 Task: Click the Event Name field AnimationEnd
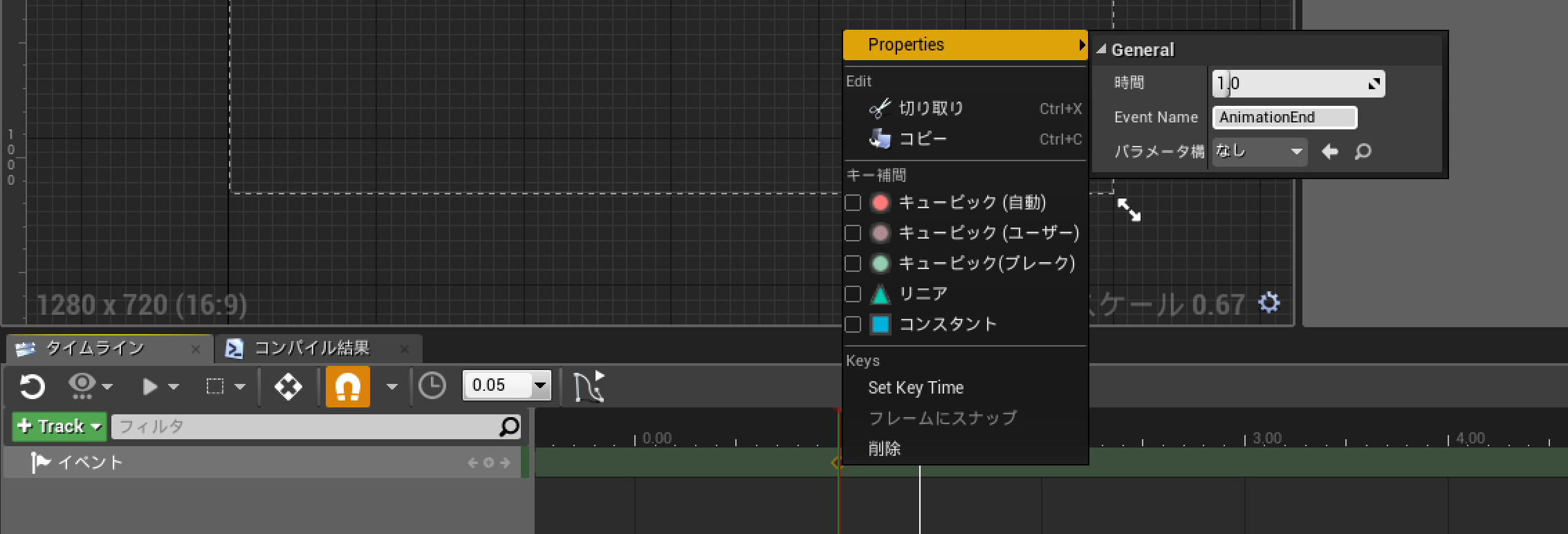[1284, 118]
